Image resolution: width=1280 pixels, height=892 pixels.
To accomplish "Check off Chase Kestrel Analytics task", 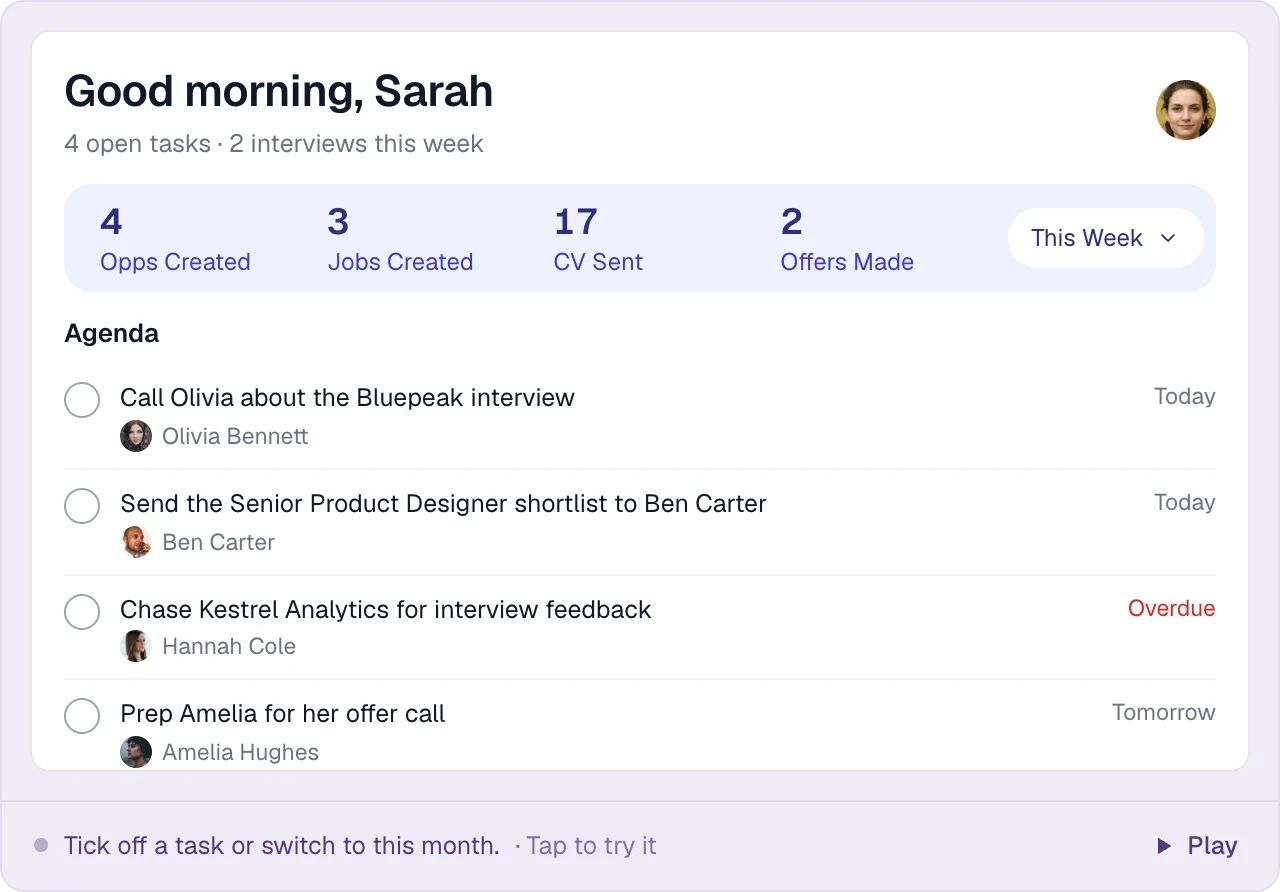I will pyautogui.click(x=82, y=612).
